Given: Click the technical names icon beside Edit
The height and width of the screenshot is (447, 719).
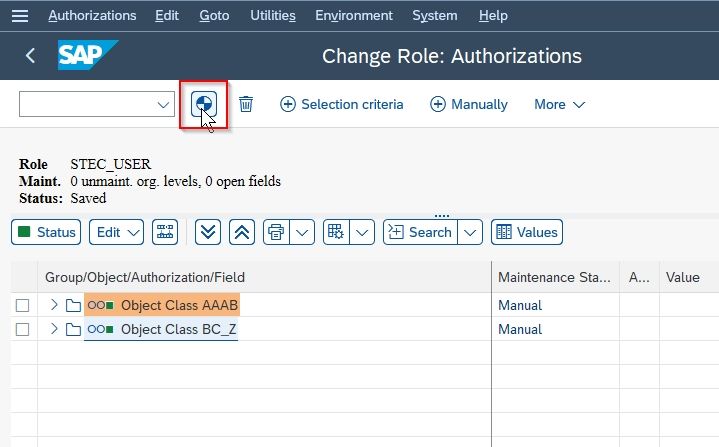Looking at the screenshot, I should coord(165,232).
